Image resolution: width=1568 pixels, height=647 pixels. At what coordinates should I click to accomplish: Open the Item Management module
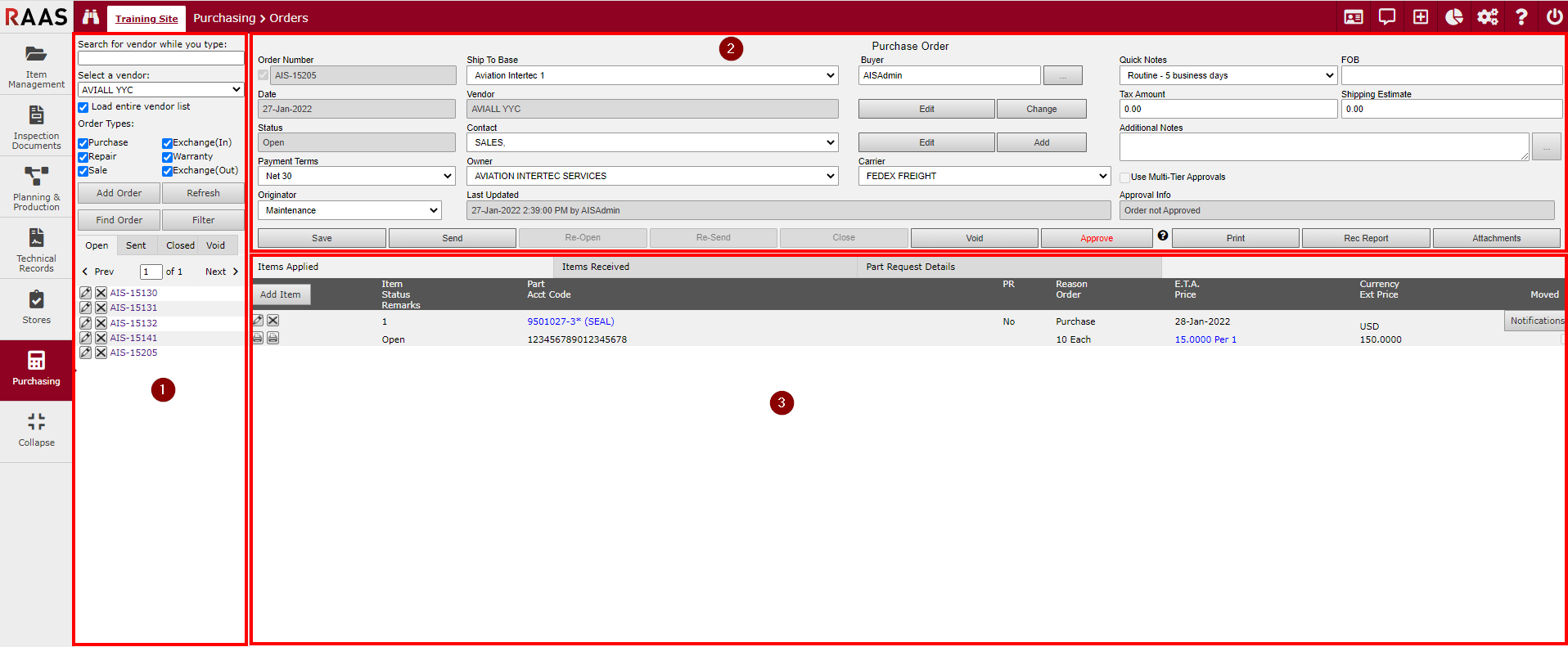[36, 65]
